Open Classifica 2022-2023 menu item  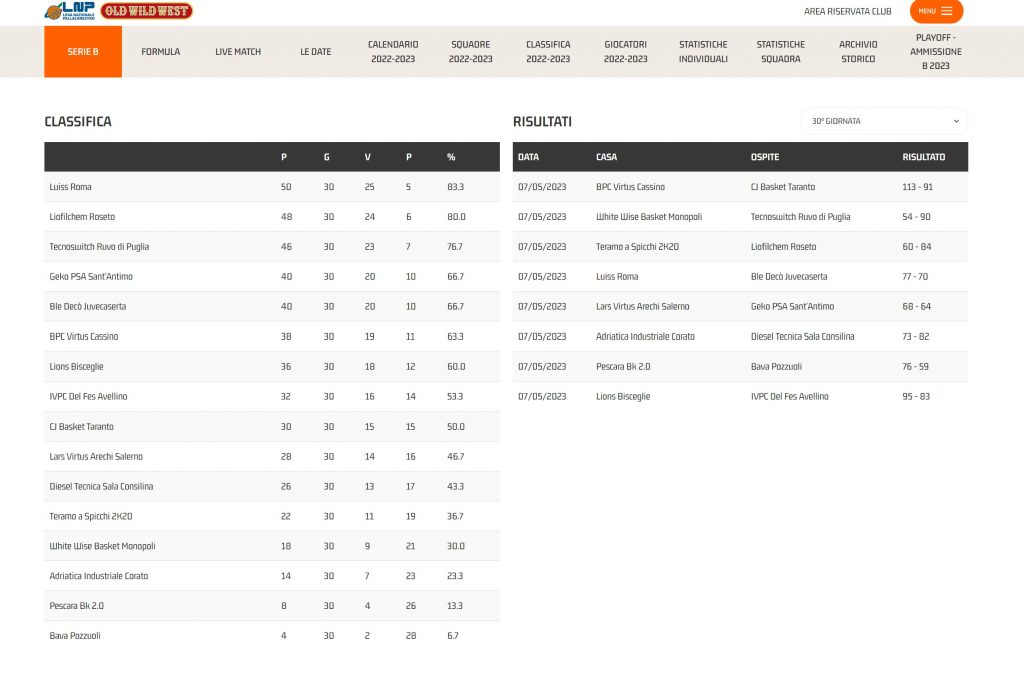548,52
